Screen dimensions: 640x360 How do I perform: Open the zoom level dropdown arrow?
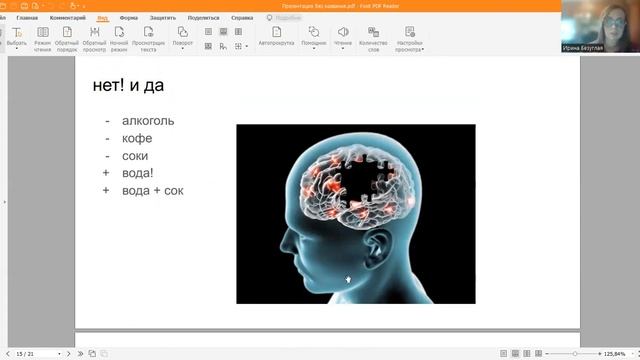633,354
